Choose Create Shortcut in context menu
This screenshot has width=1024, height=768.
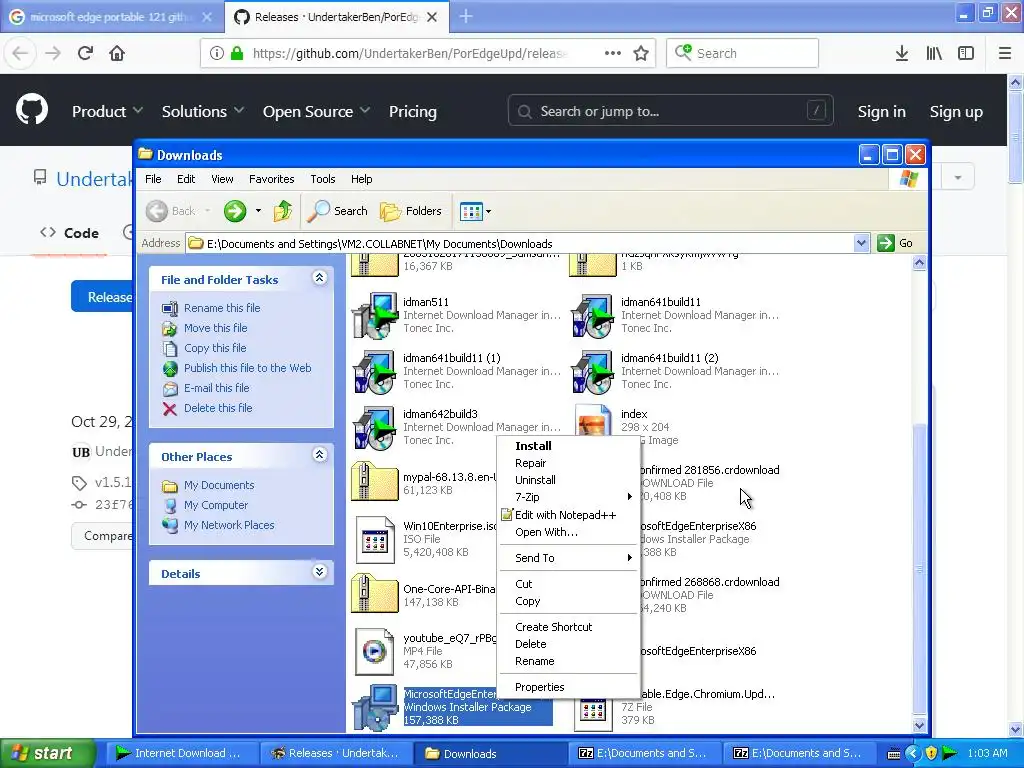click(567, 627)
